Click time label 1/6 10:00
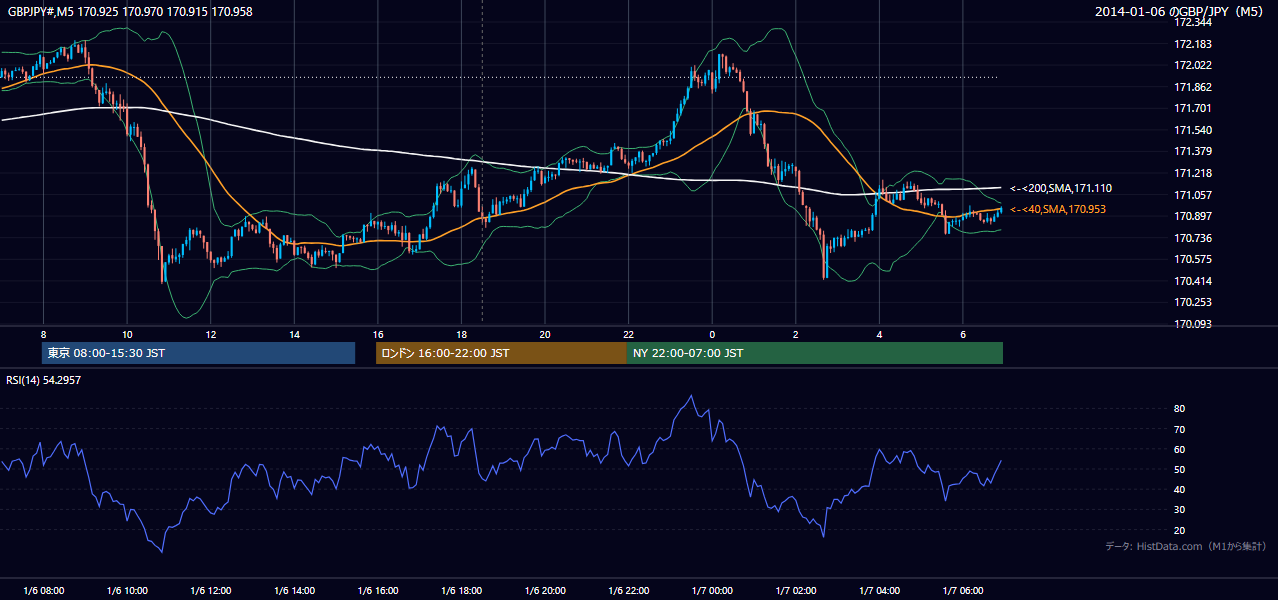This screenshot has height=600, width=1278. pyautogui.click(x=127, y=591)
